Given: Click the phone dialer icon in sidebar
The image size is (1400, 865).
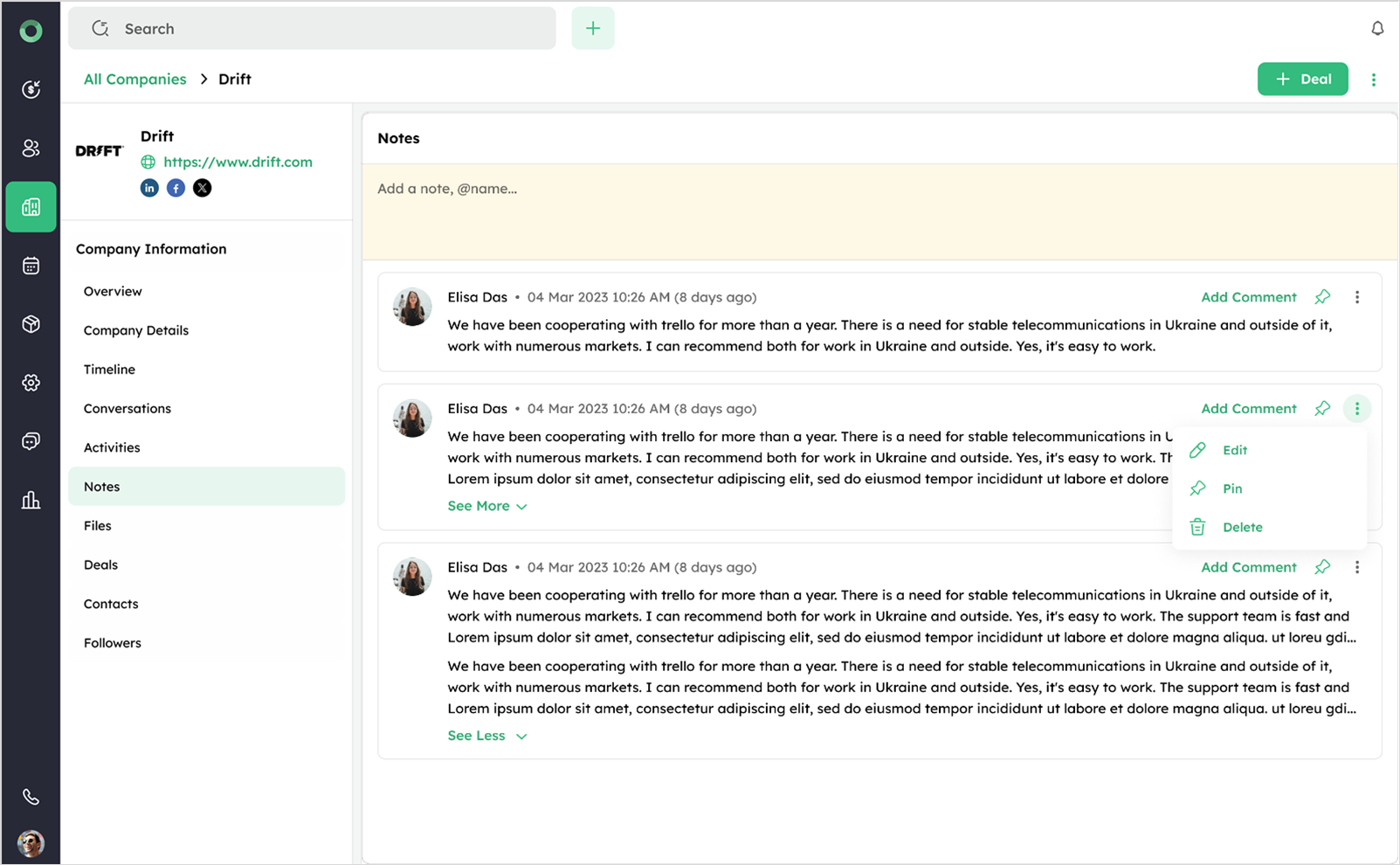Looking at the screenshot, I should click(x=31, y=797).
